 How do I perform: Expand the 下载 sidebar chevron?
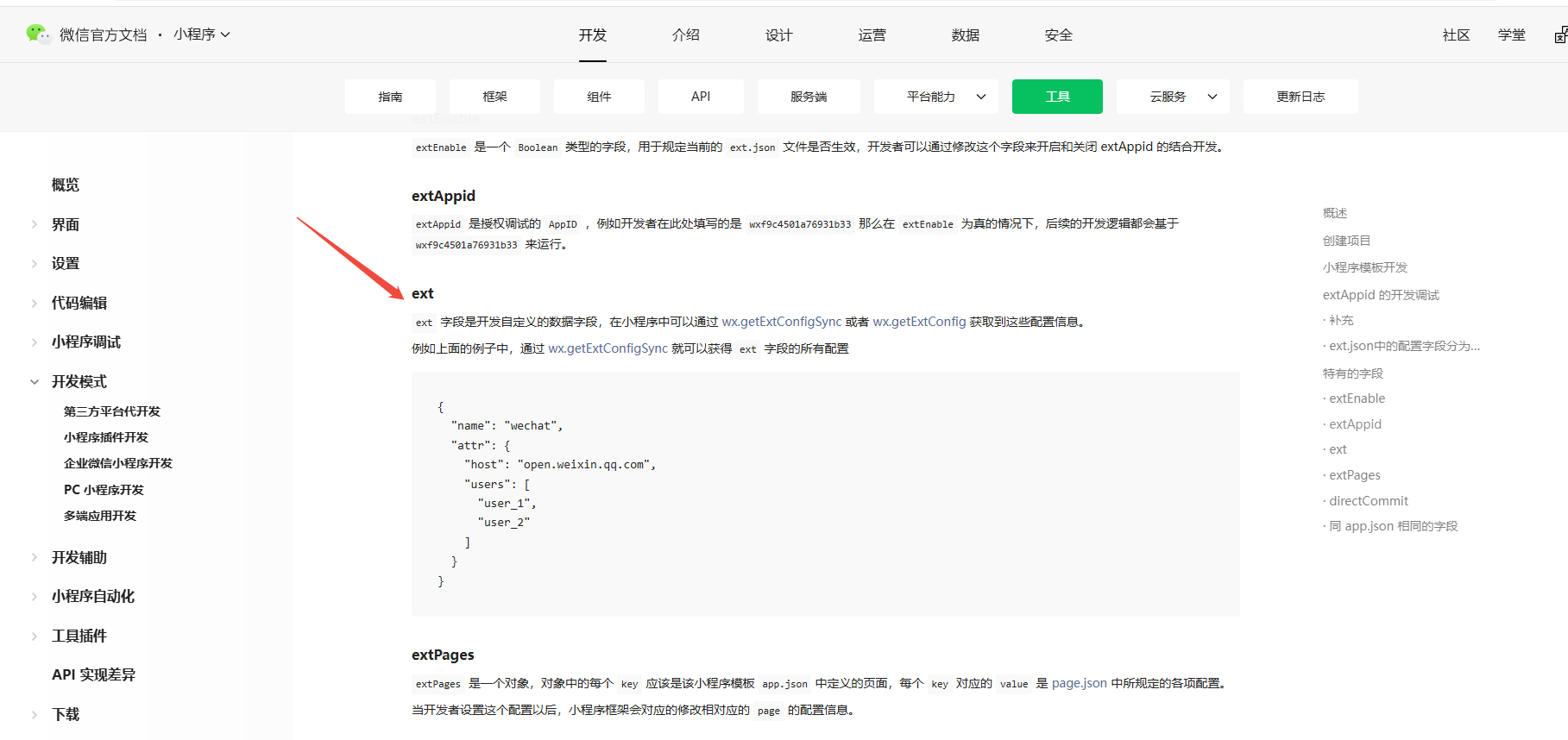[35, 714]
